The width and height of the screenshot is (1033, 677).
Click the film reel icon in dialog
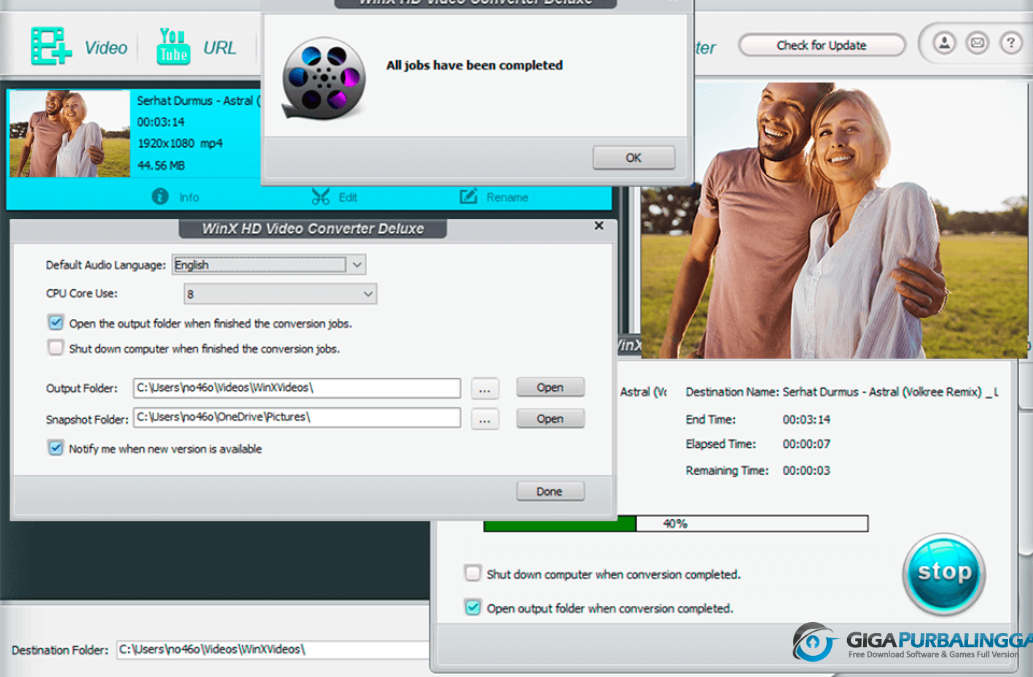323,78
